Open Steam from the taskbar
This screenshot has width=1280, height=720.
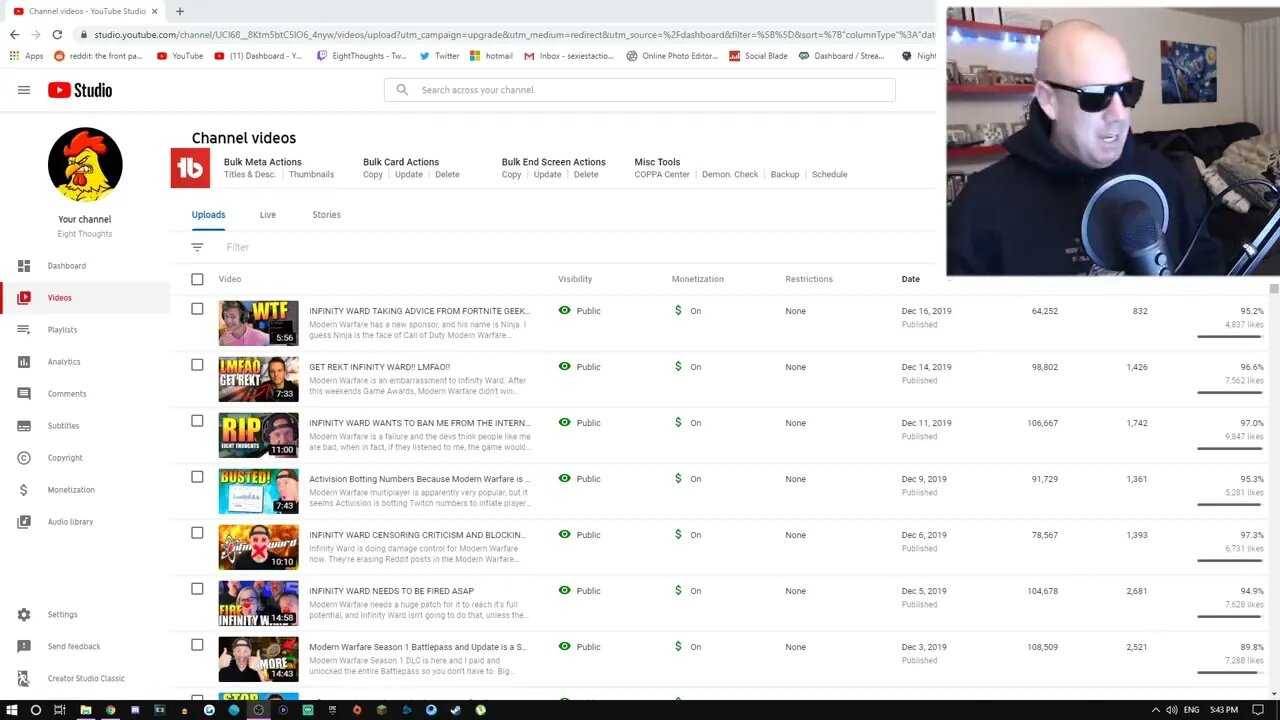(456, 710)
